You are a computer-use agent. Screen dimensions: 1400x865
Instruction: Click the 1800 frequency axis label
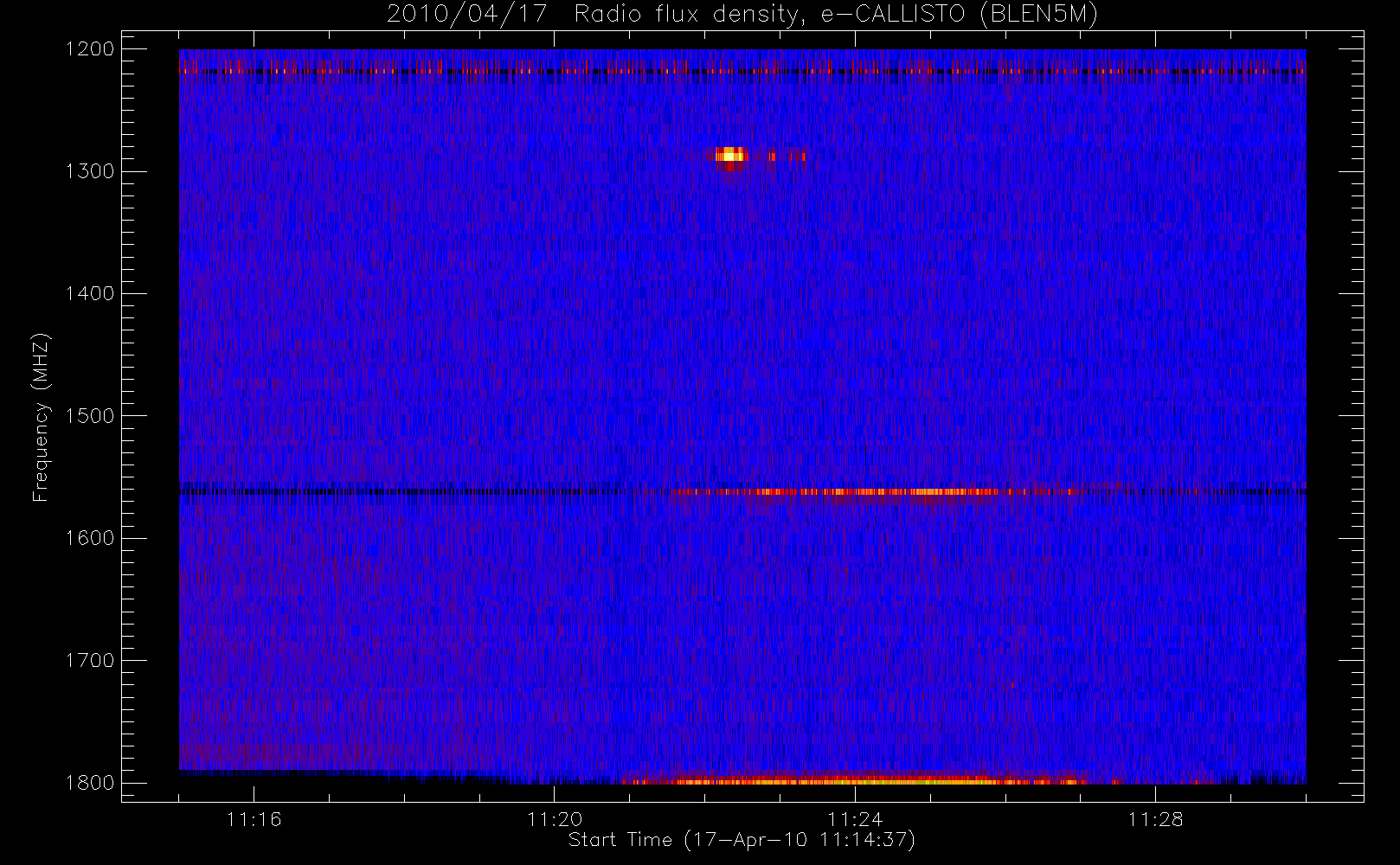90,783
